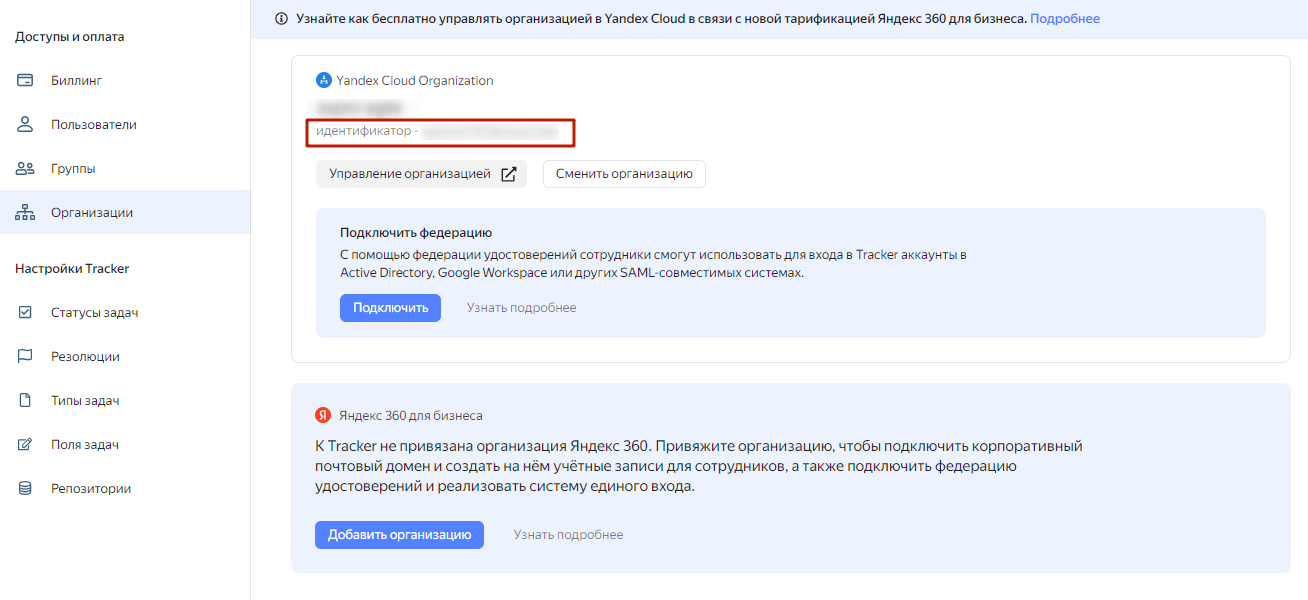Click the blue Подключить button
The image size is (1308, 600).
pyautogui.click(x=390, y=308)
